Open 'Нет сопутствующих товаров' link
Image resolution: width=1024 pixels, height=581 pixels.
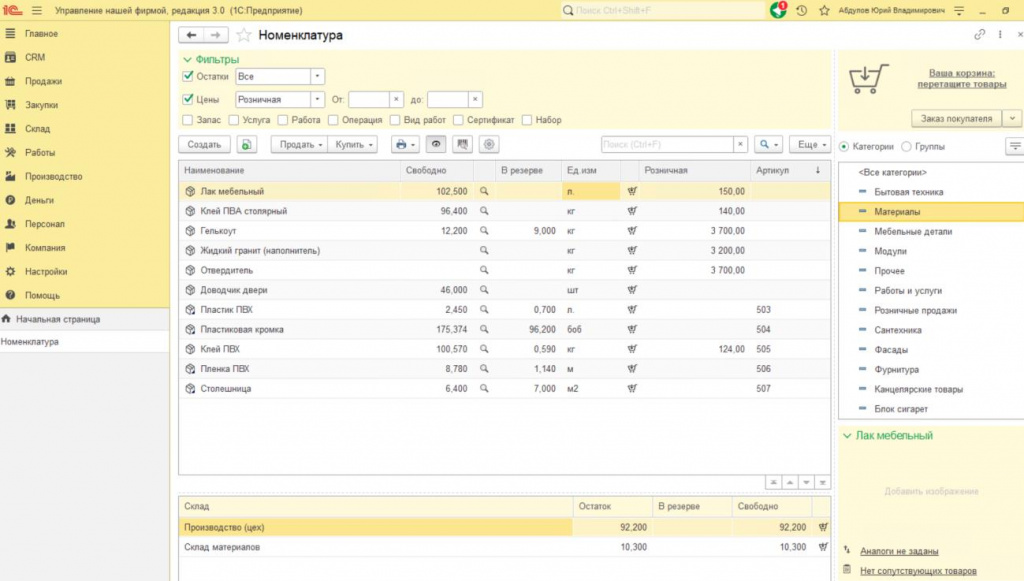point(918,571)
